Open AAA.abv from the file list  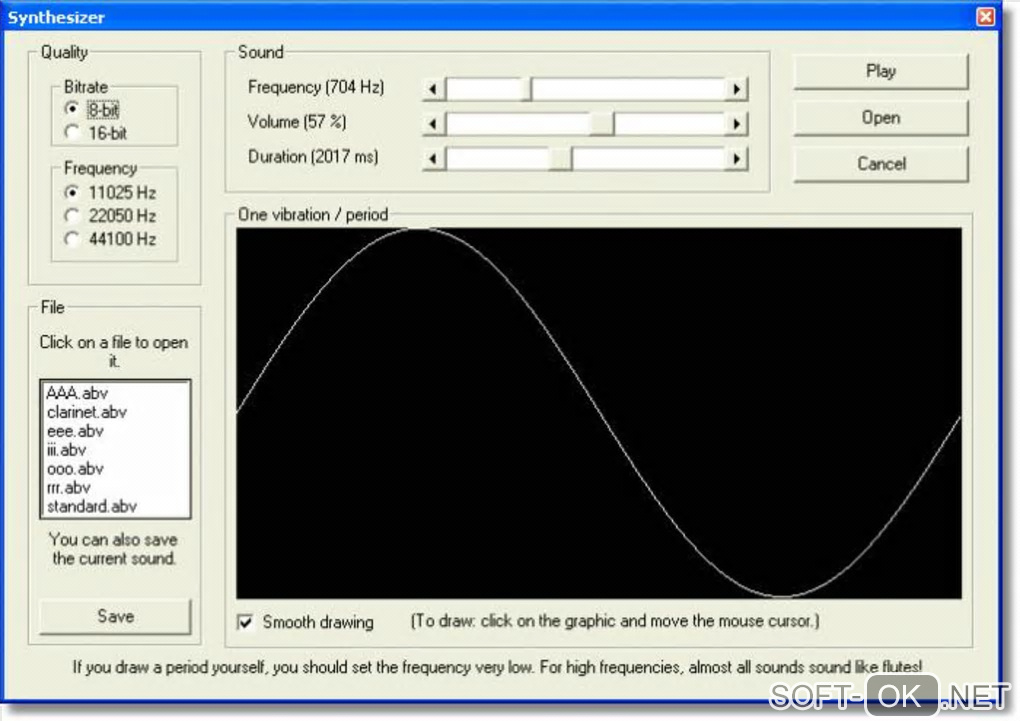pos(115,393)
